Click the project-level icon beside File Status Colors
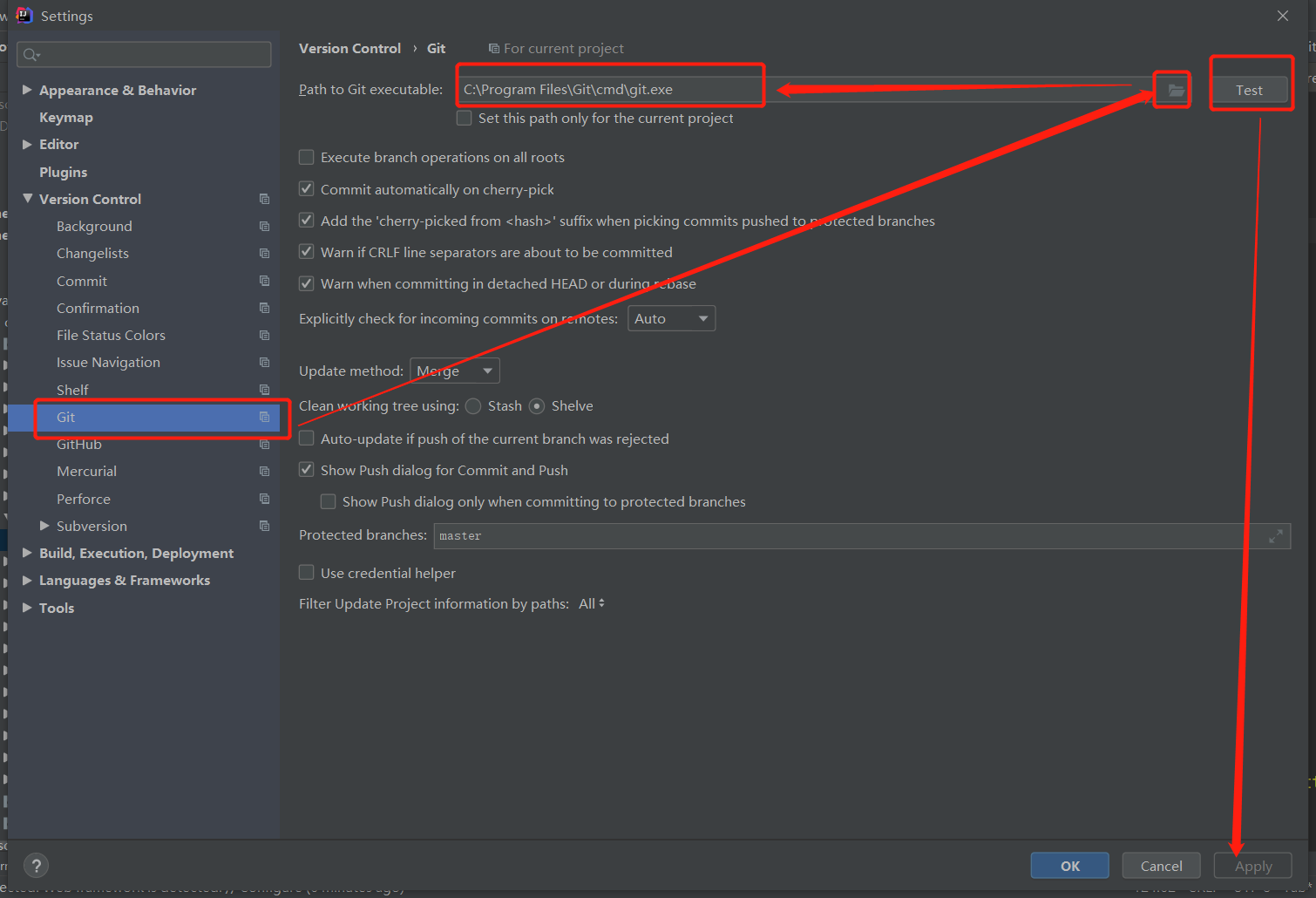This screenshot has width=1316, height=898. 264,335
